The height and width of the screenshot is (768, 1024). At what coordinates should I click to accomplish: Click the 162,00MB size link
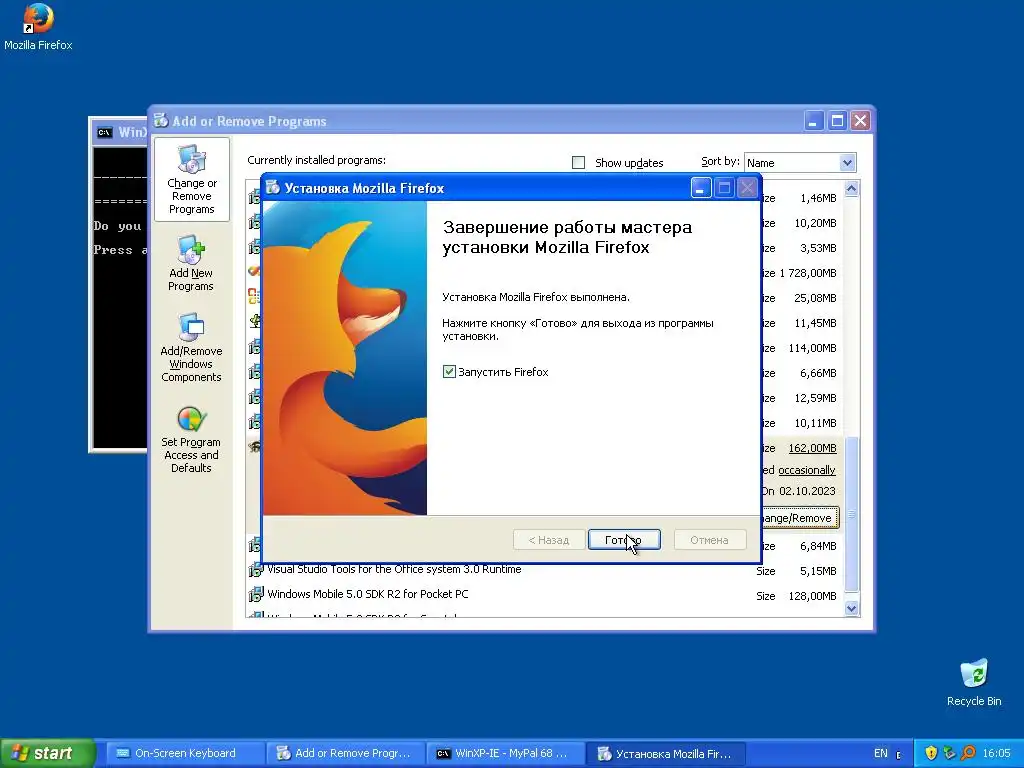(812, 448)
